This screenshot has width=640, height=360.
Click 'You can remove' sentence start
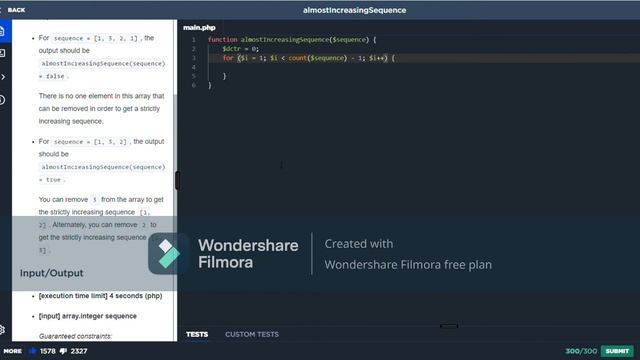pyautogui.click(x=63, y=200)
